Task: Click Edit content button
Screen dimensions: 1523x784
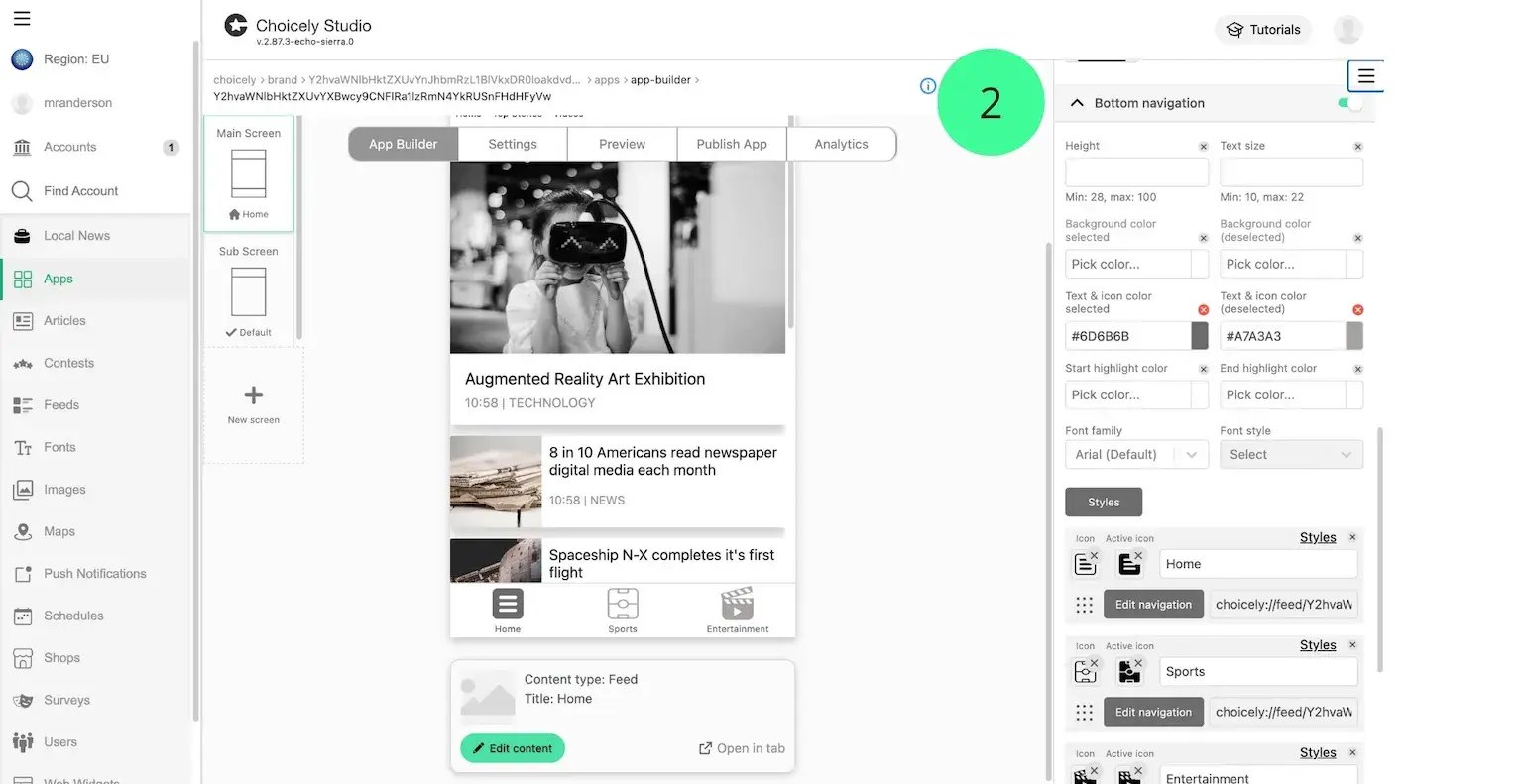Action: pyautogui.click(x=513, y=748)
